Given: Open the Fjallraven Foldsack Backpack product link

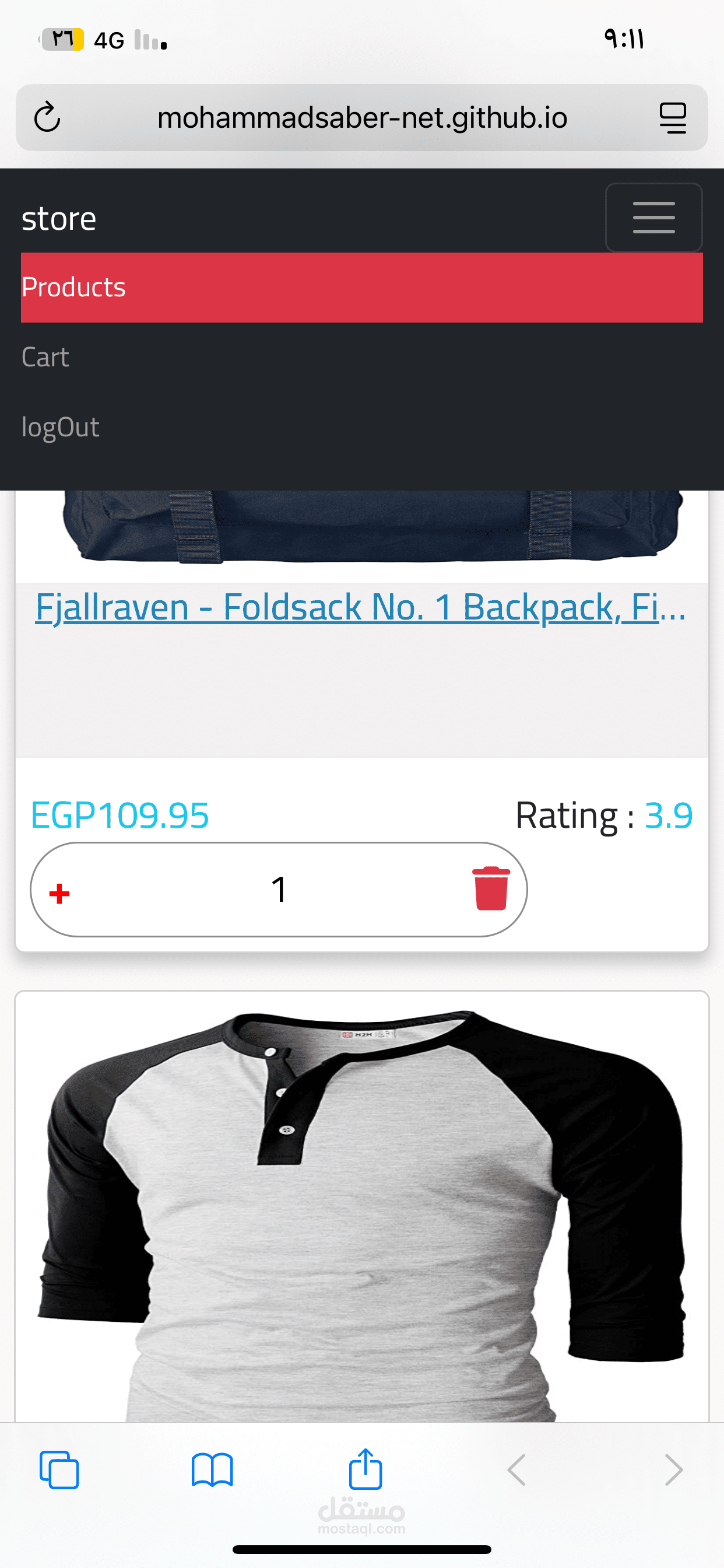Looking at the screenshot, I should coord(361,607).
